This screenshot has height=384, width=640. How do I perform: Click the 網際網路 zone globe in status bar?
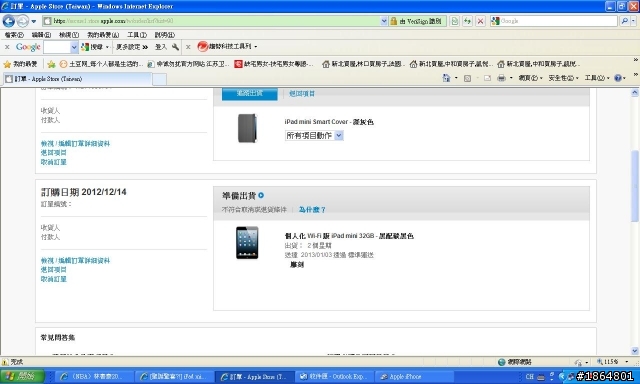coord(502,362)
